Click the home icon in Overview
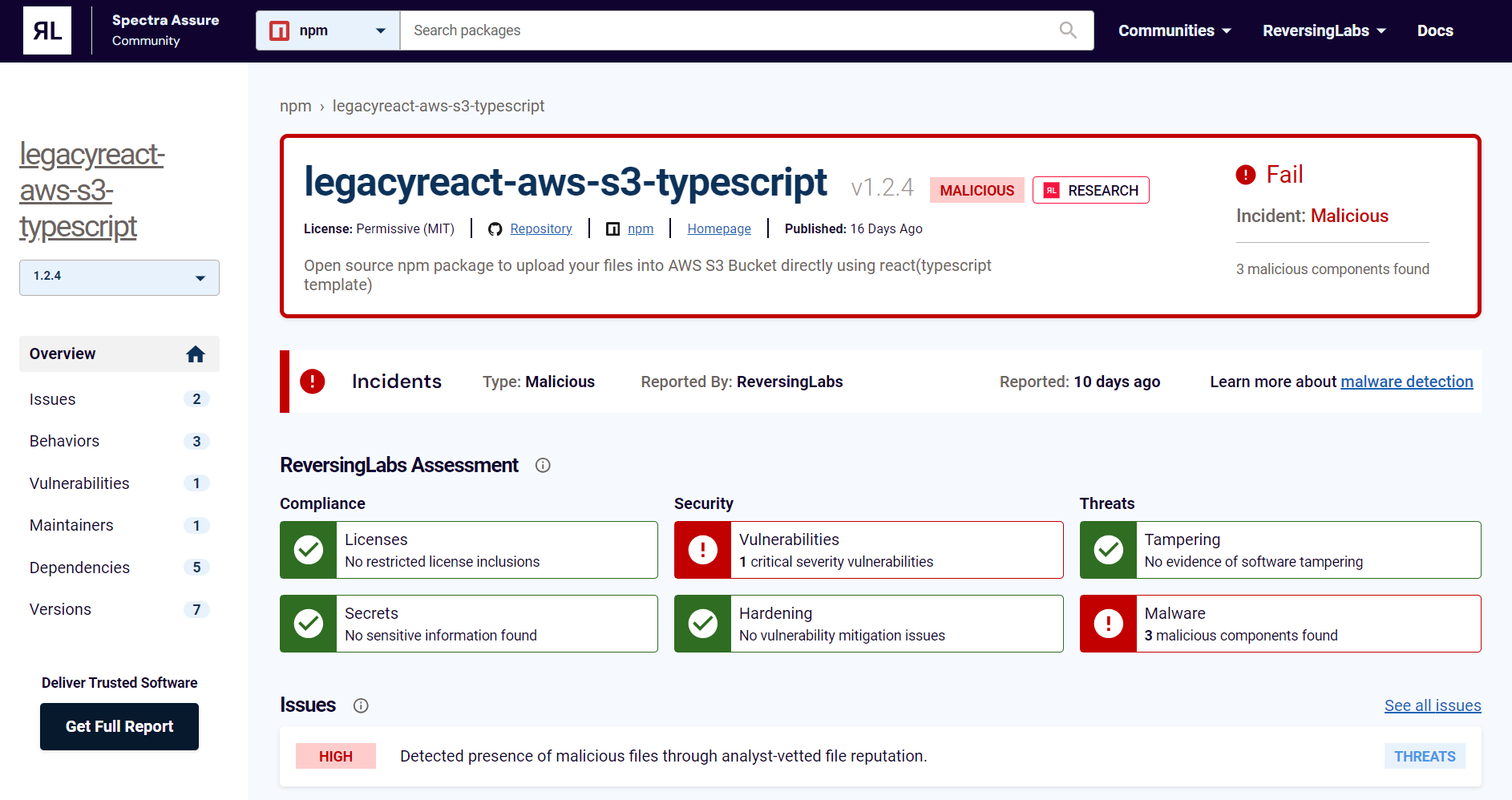 tap(196, 354)
